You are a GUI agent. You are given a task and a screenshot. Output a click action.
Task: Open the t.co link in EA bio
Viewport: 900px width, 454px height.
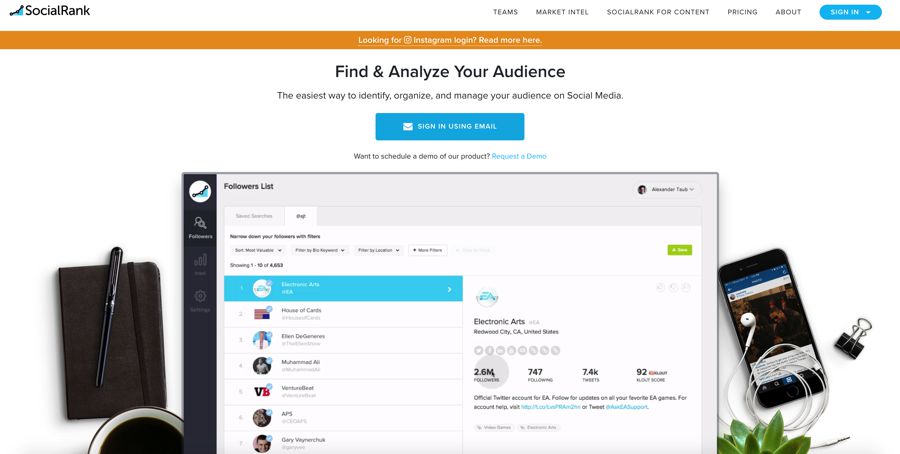point(550,407)
